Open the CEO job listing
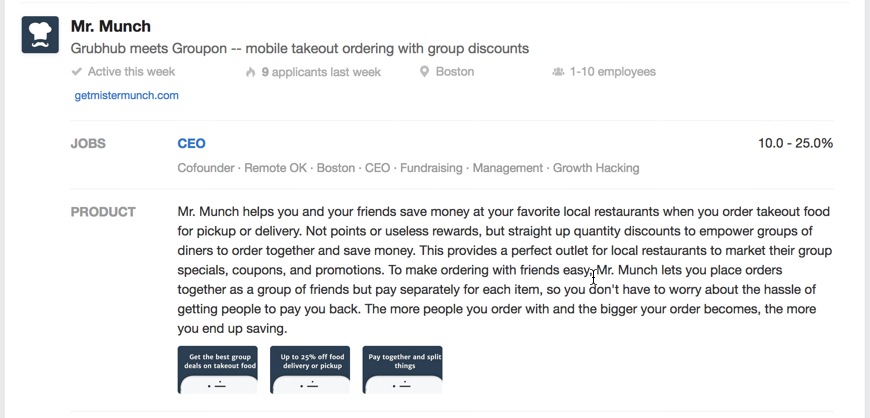Image resolution: width=870 pixels, height=418 pixels. (x=191, y=144)
